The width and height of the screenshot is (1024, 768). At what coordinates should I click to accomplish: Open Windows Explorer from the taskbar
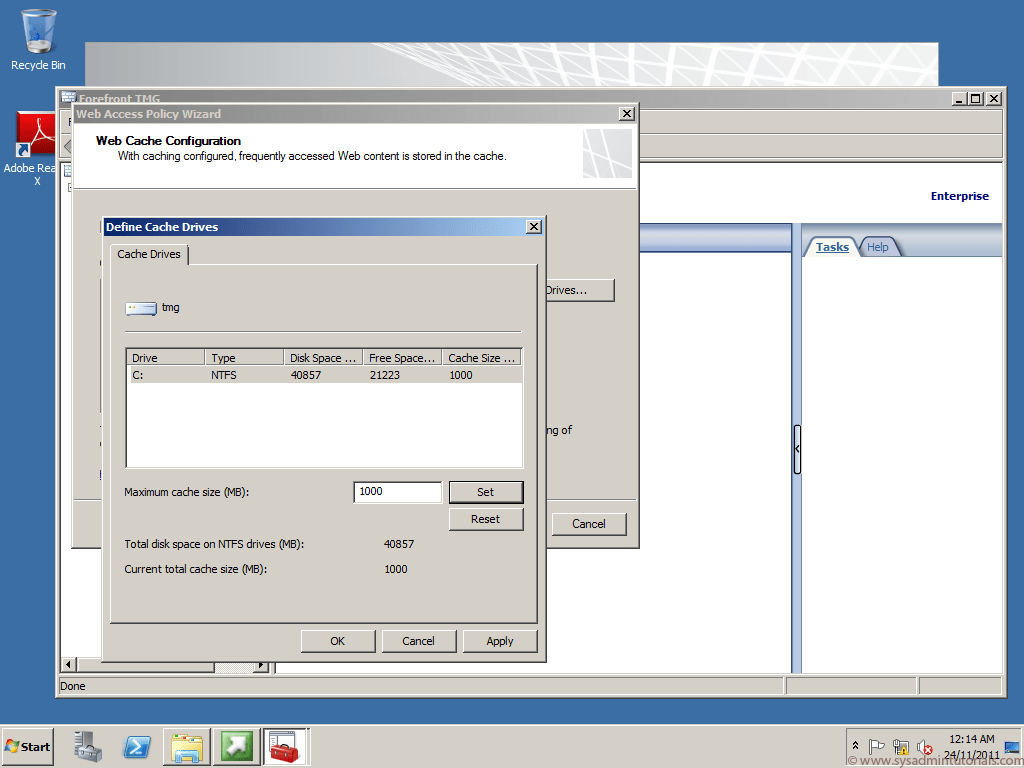coord(187,746)
